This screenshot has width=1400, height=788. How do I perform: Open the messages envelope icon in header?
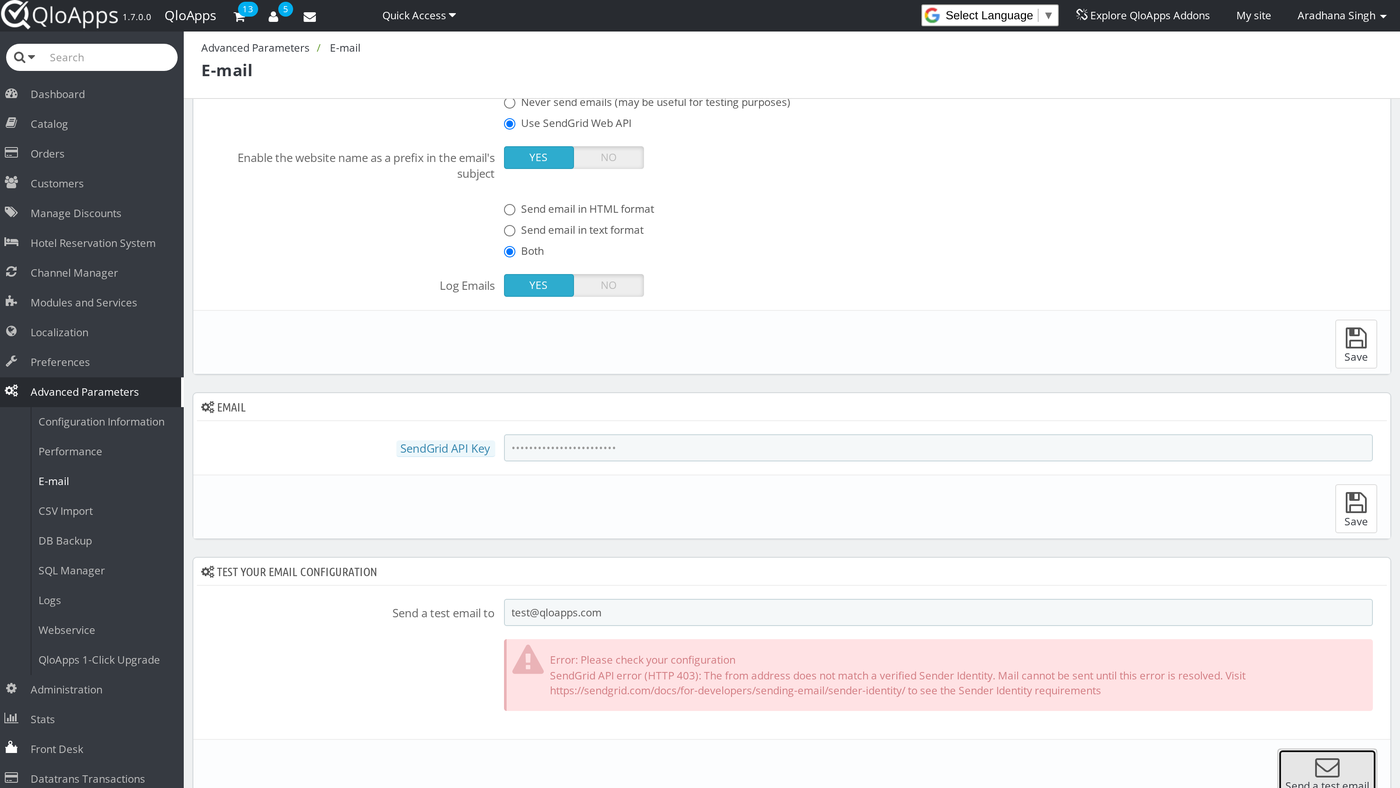coord(310,16)
